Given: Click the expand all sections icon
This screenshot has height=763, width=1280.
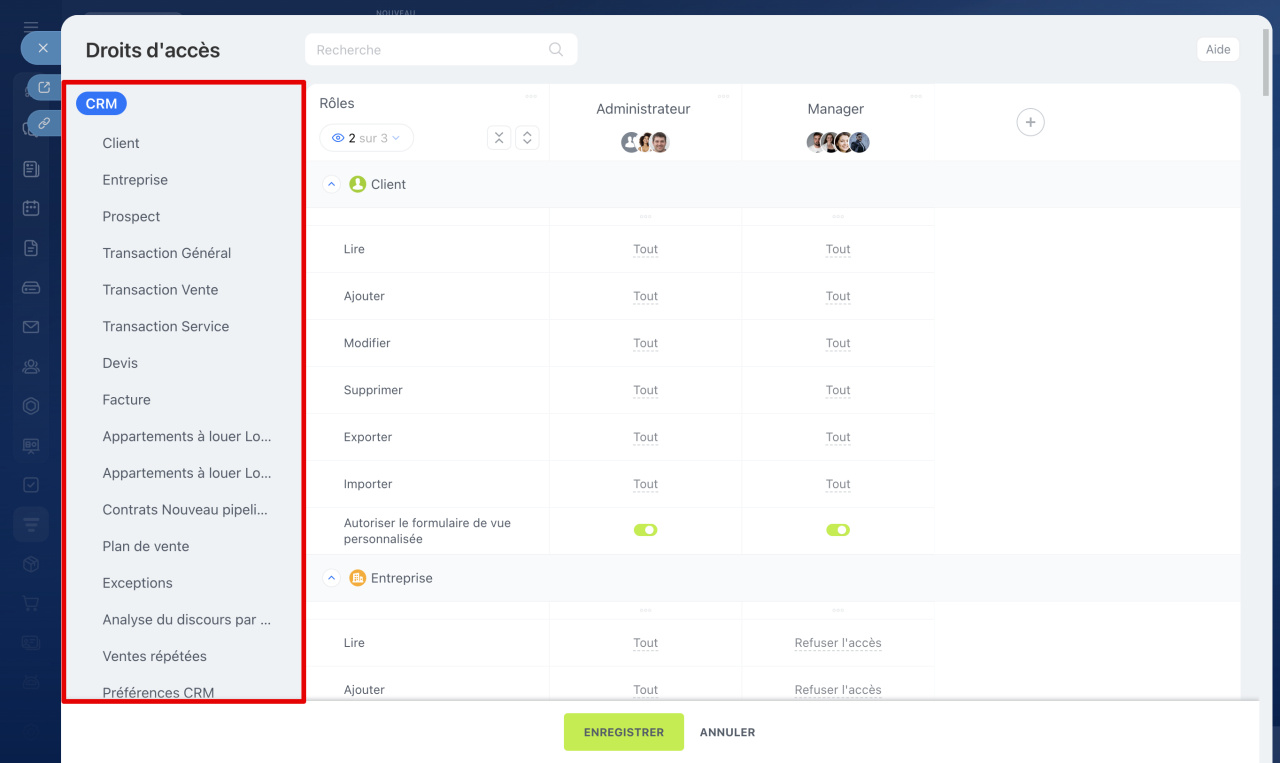Looking at the screenshot, I should point(527,138).
